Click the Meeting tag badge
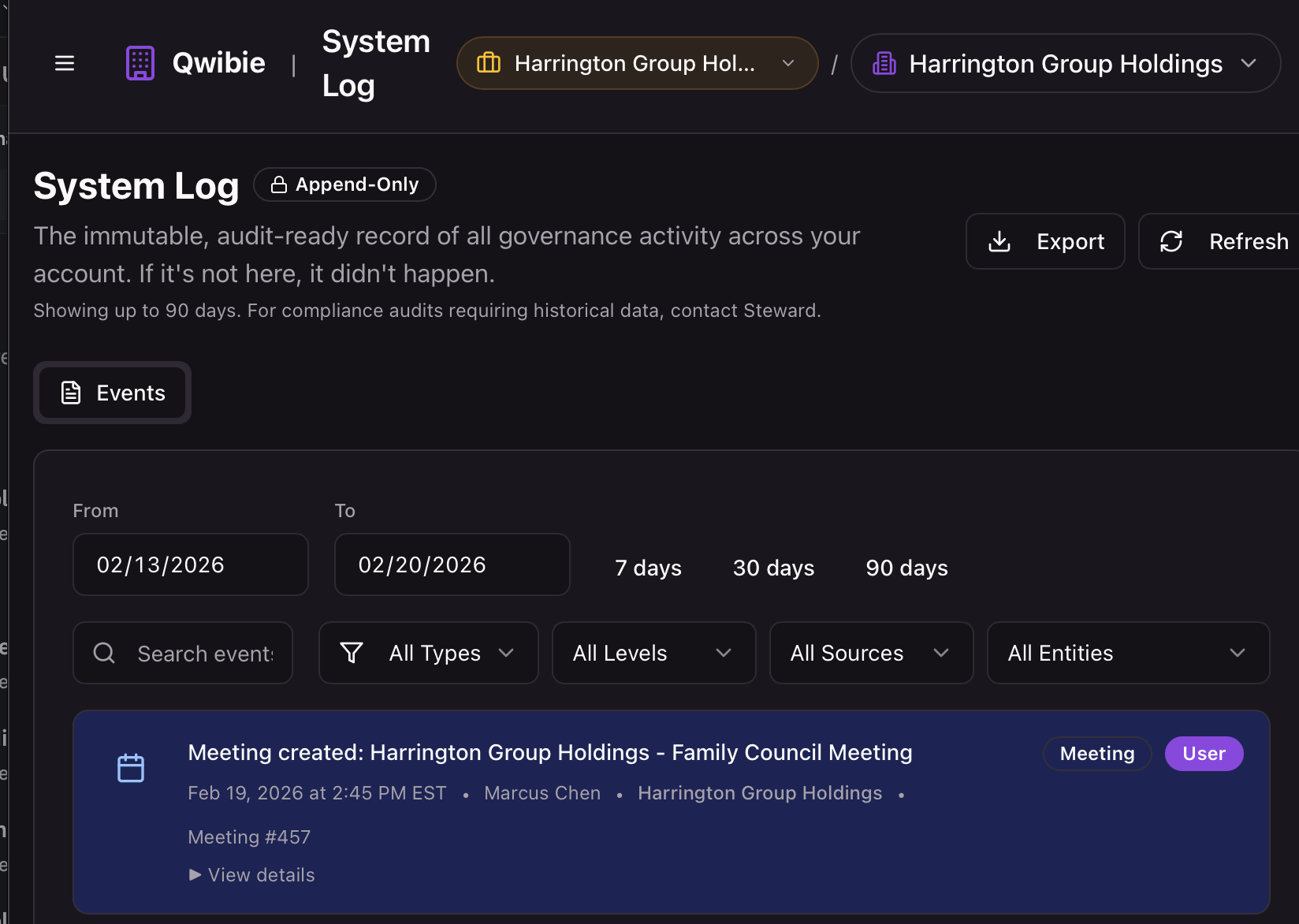Screen dimensions: 1299x924 (1097, 754)
